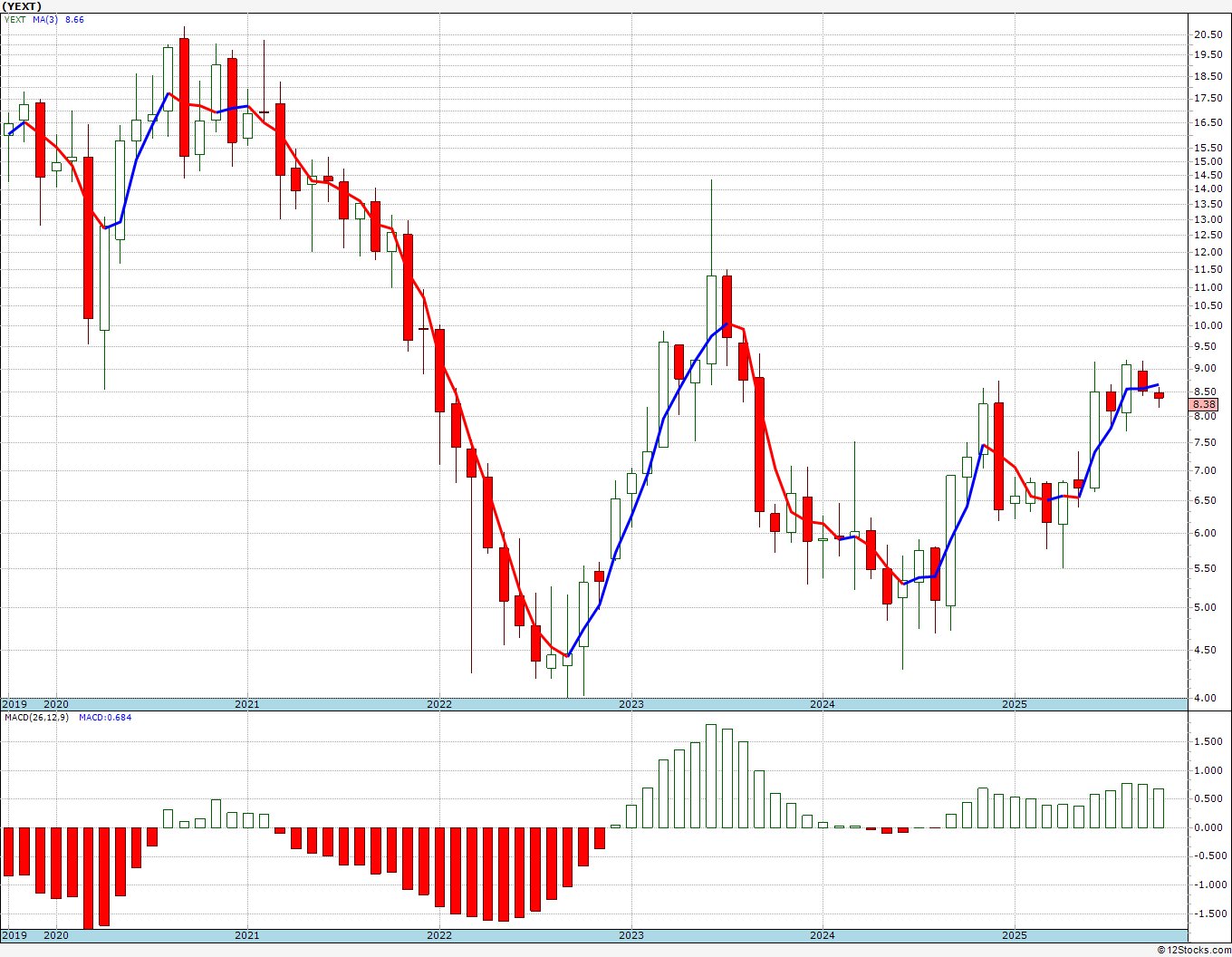This screenshot has height=957, width=1232.
Task: Select the 4.00 price axis label
Action: pyautogui.click(x=1205, y=698)
